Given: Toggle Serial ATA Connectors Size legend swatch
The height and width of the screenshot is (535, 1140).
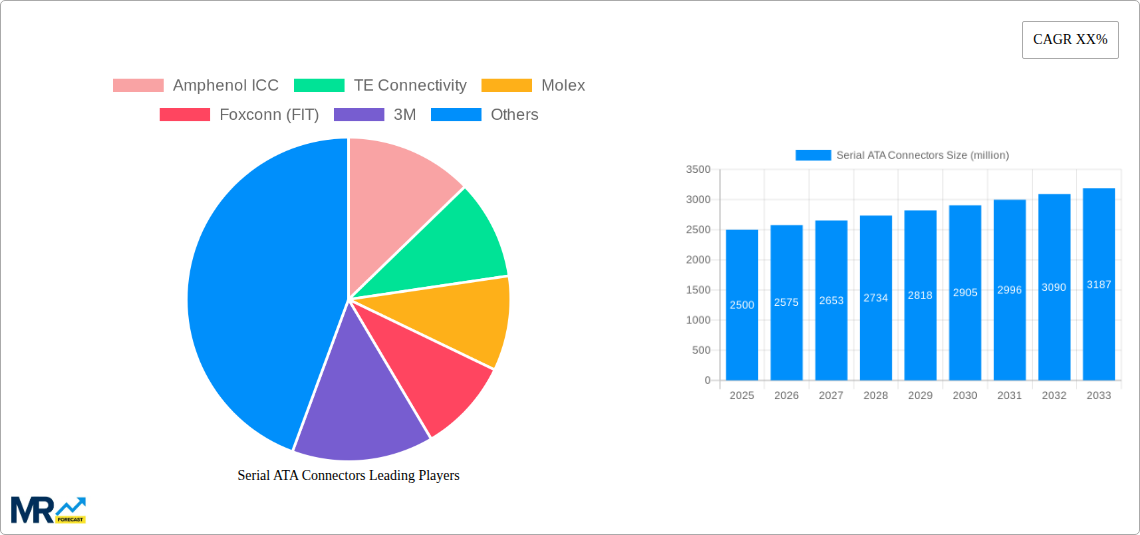Looking at the screenshot, I should [x=813, y=155].
